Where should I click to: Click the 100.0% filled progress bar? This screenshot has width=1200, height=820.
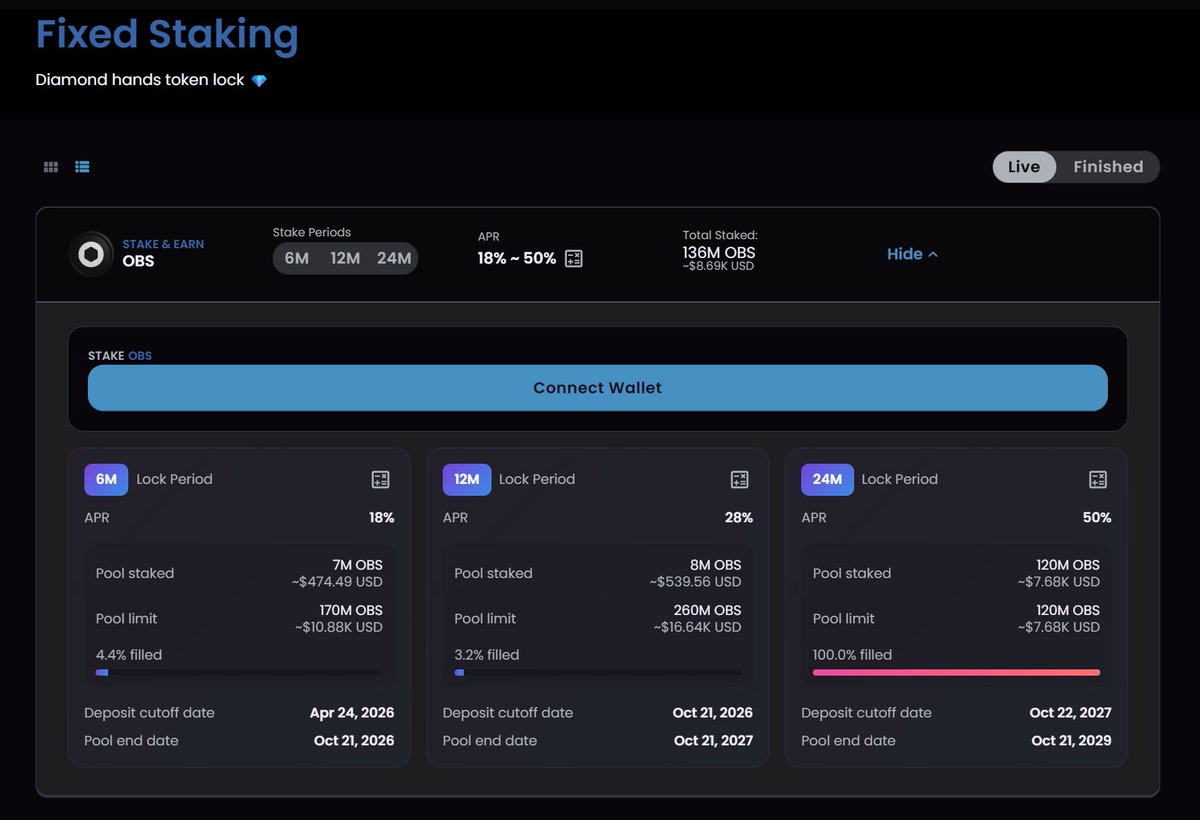coord(955,672)
